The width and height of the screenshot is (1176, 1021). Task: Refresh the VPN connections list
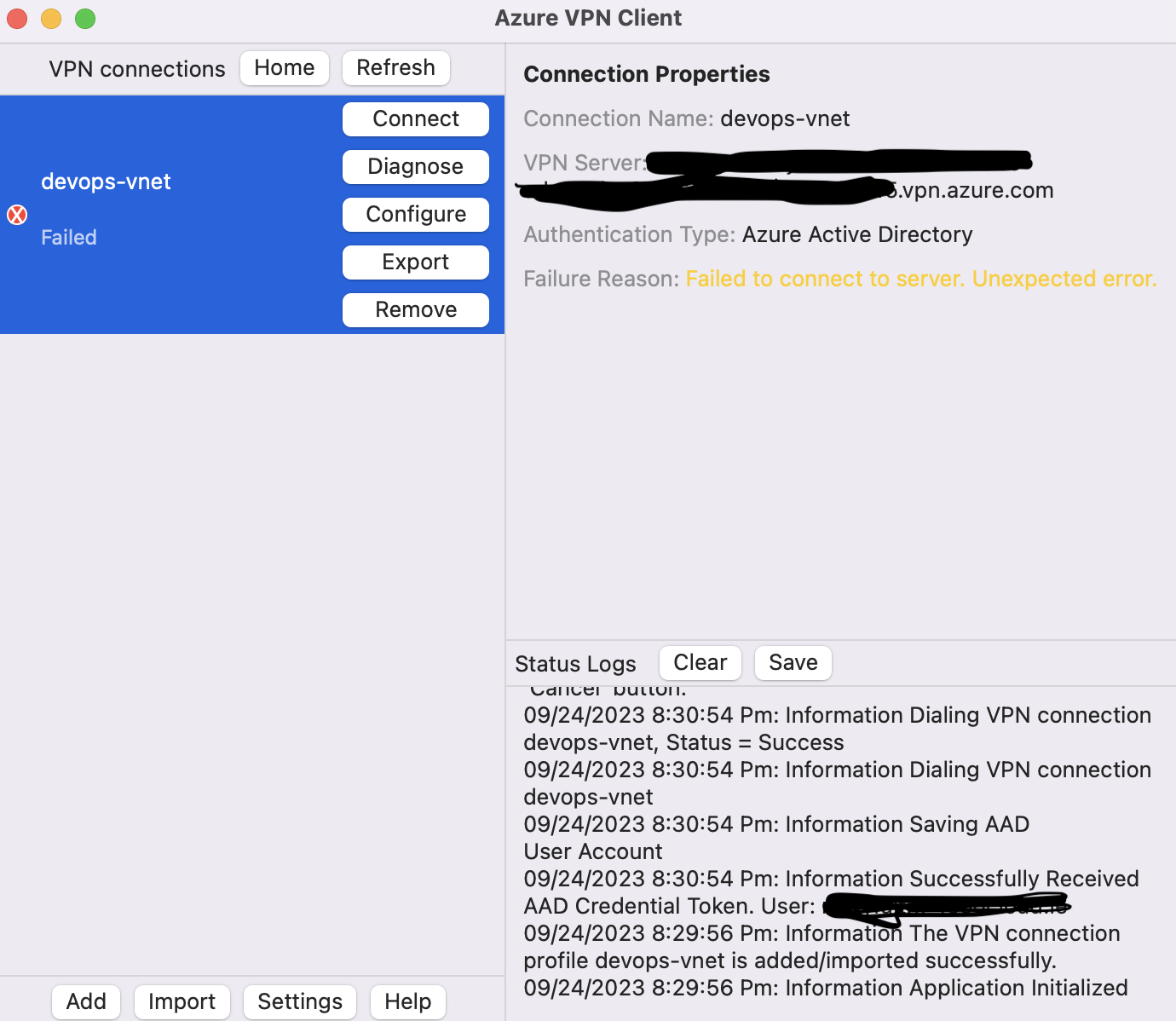(x=396, y=68)
